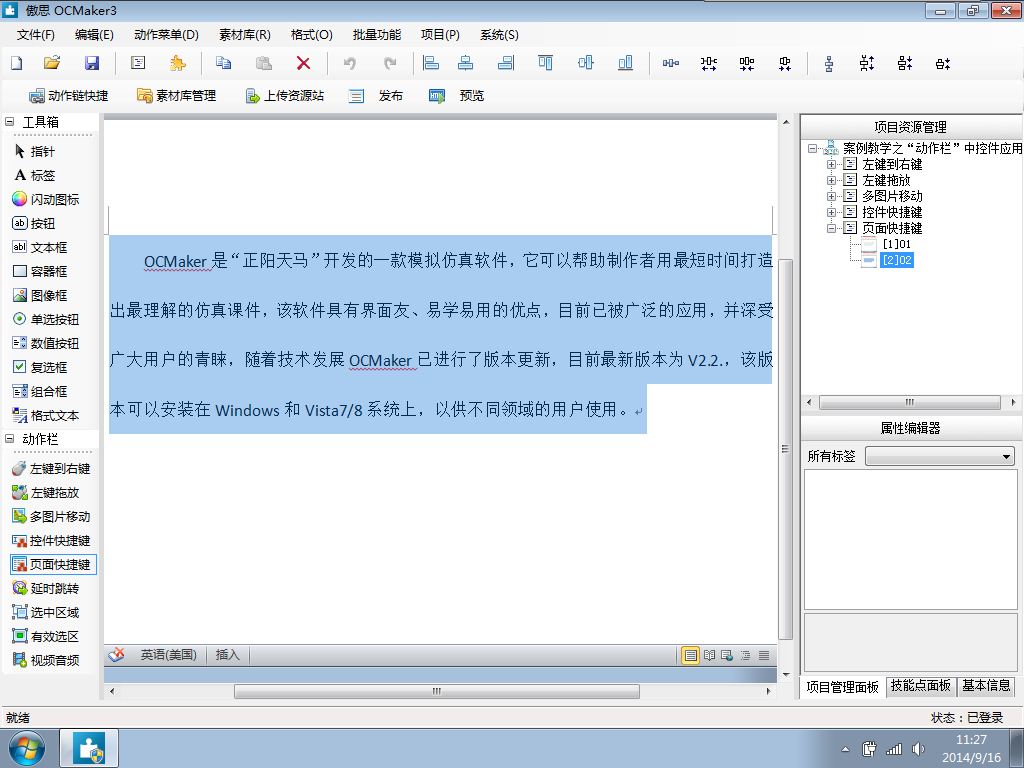Open the 动作菜单(D) menu
This screenshot has height=768, width=1024.
click(166, 35)
